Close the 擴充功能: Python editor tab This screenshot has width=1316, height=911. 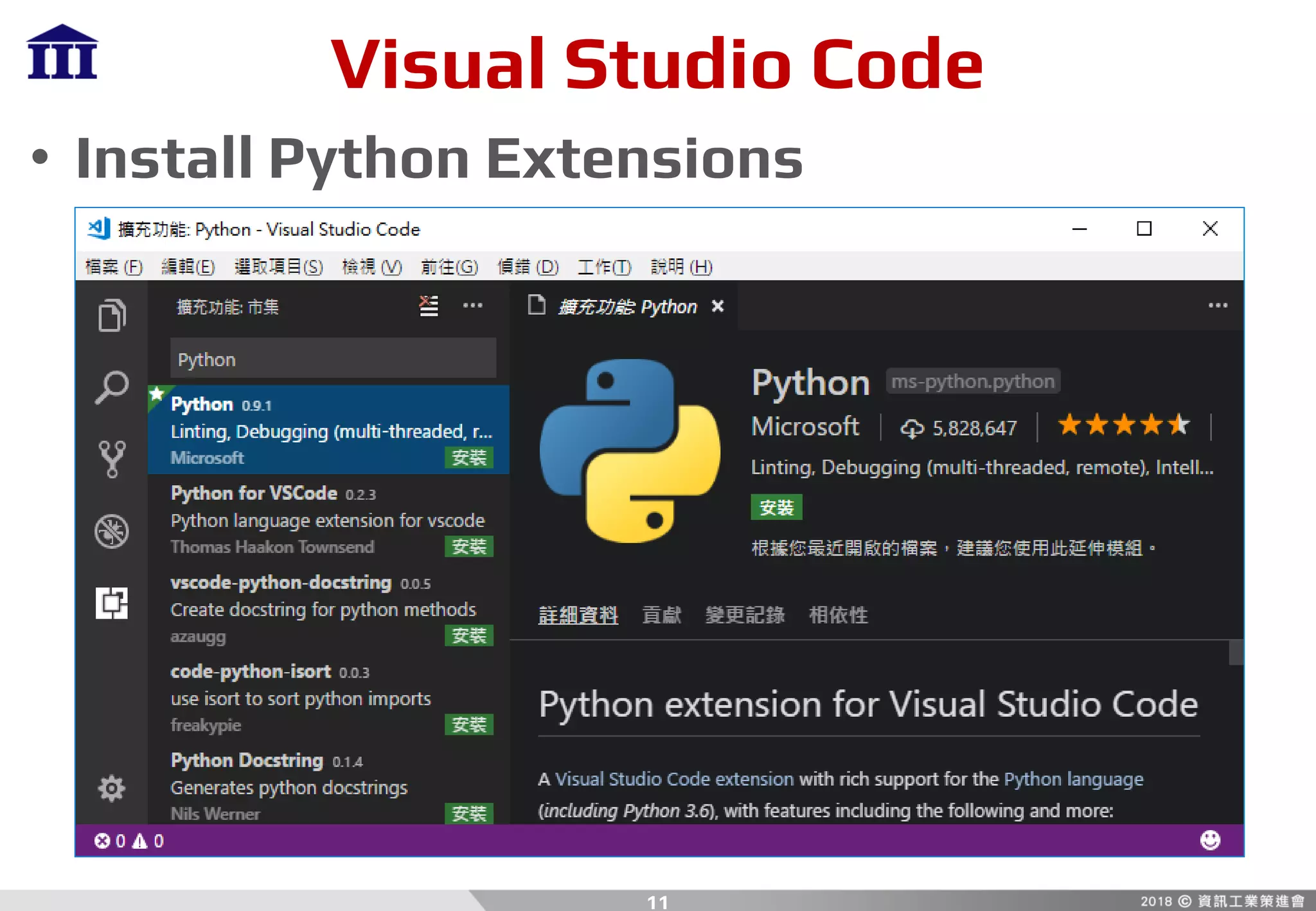click(x=718, y=306)
